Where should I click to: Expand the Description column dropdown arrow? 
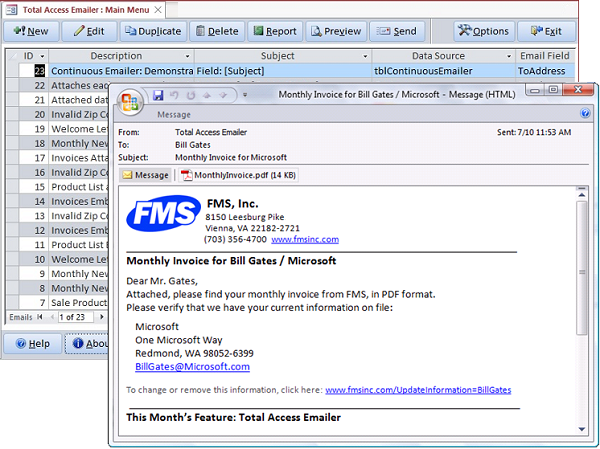click(186, 56)
